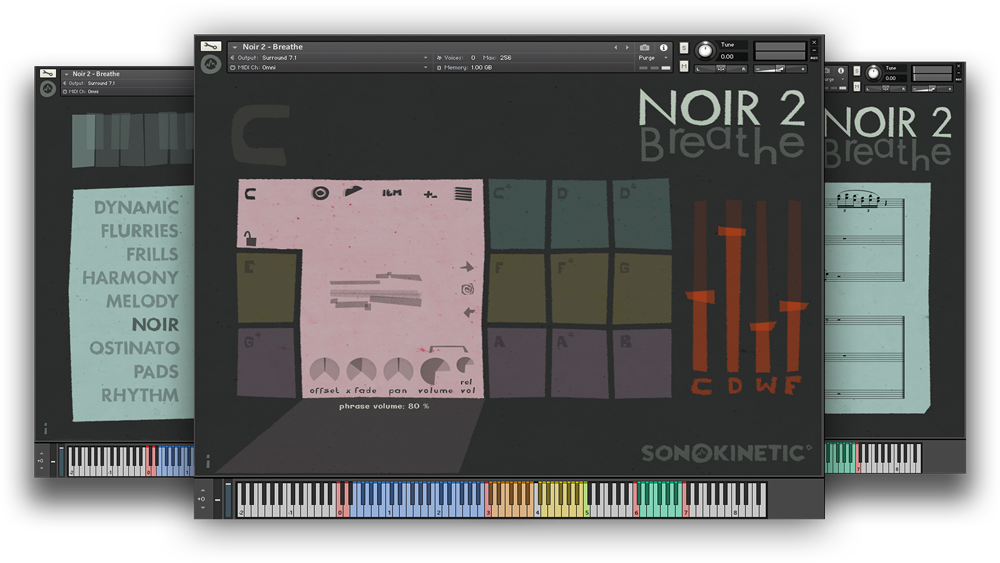The image size is (1000, 563).
Task: Click the instrument waveform icon in front window
Action: point(210,64)
